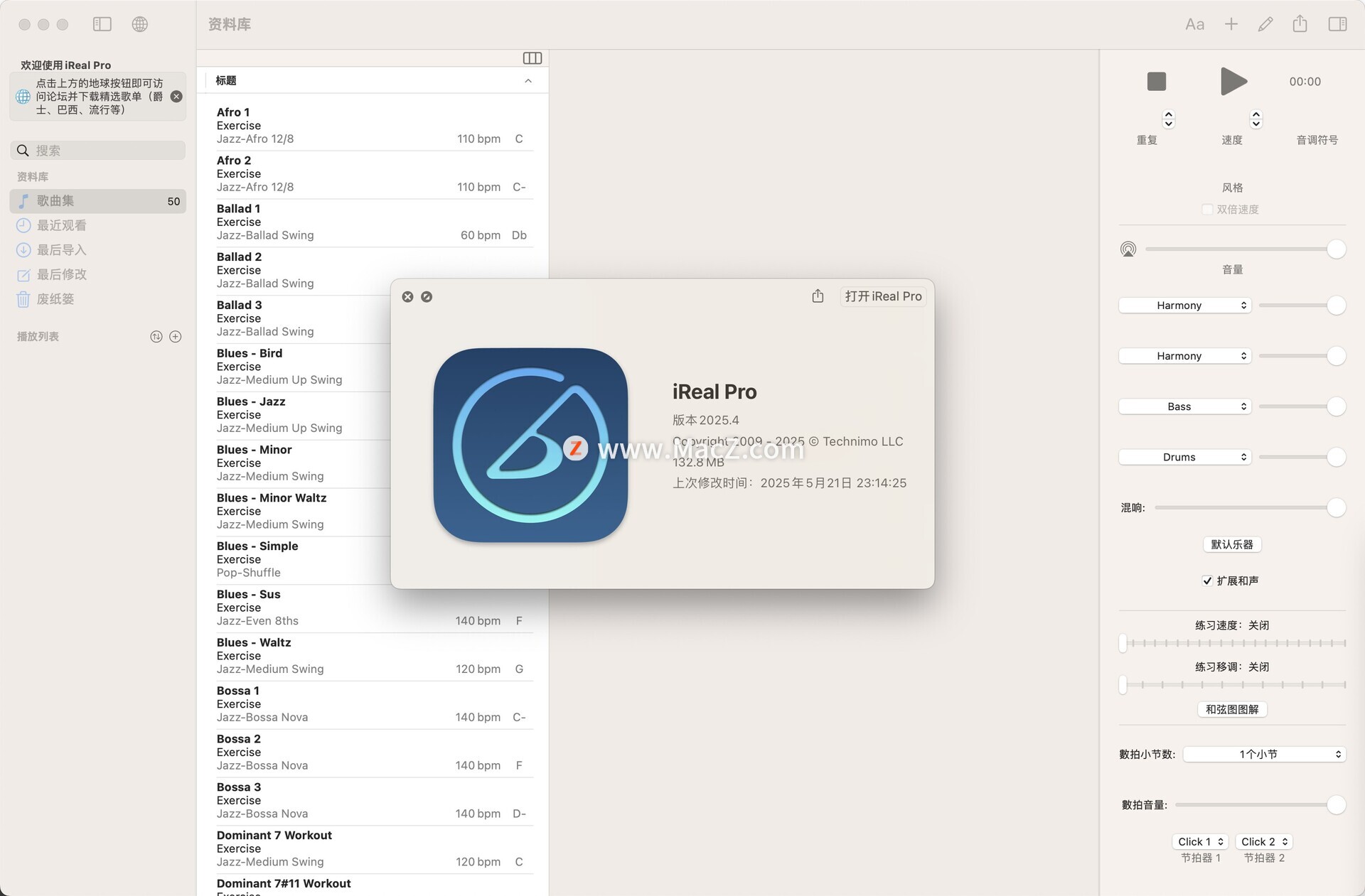Toggle 双倍速度 checkbox
The height and width of the screenshot is (896, 1365).
(x=1207, y=210)
